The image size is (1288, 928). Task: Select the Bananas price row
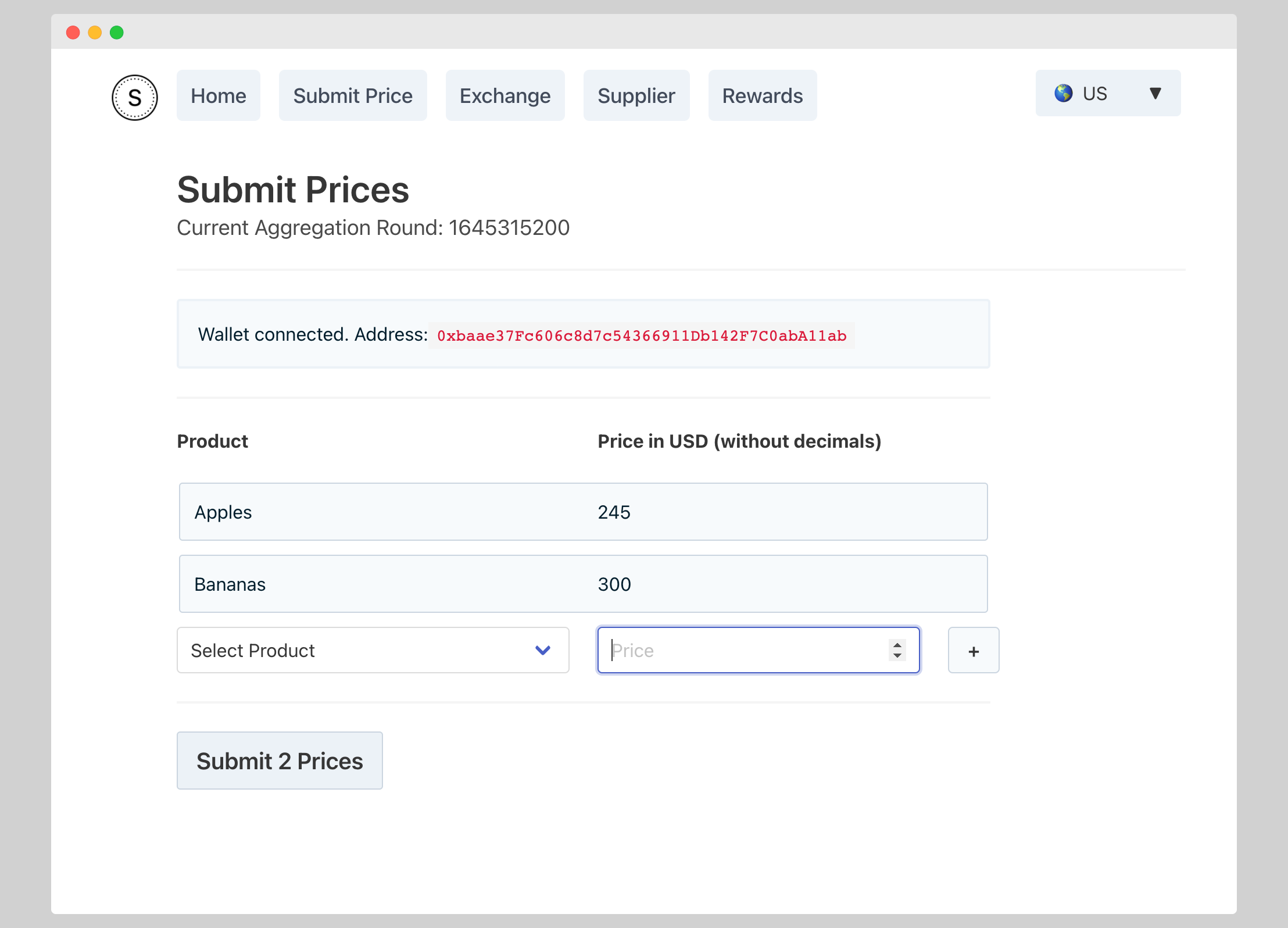[583, 584]
